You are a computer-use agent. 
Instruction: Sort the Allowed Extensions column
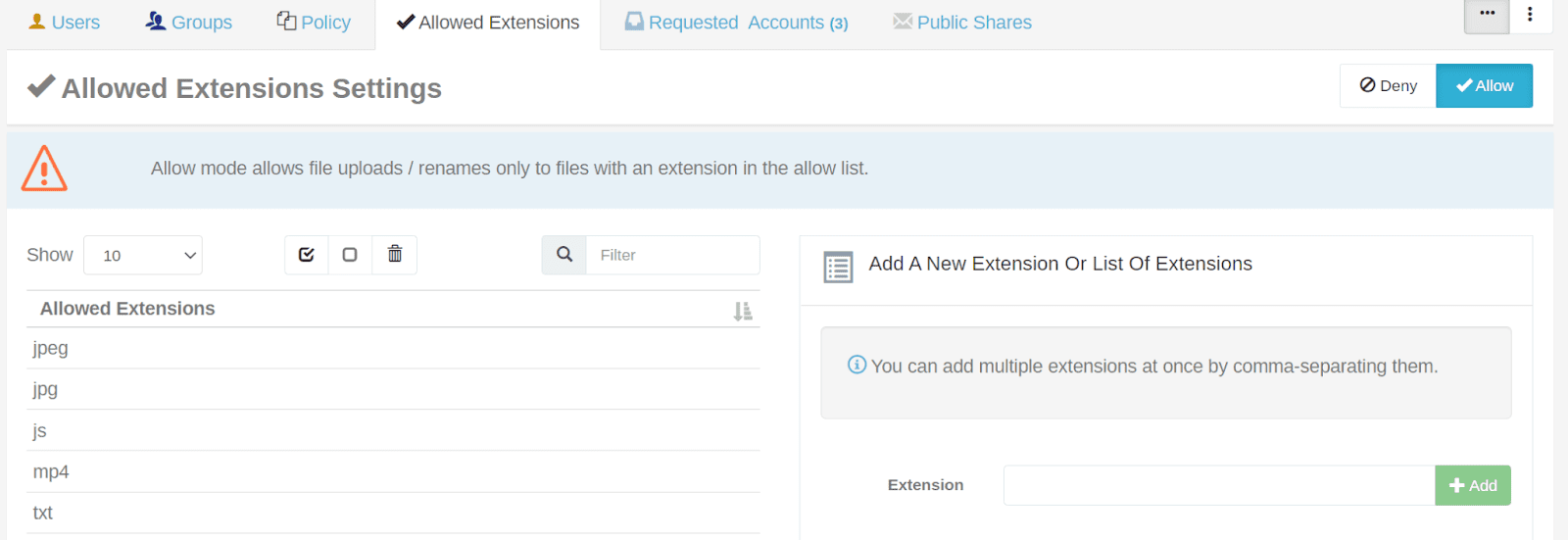(x=743, y=311)
